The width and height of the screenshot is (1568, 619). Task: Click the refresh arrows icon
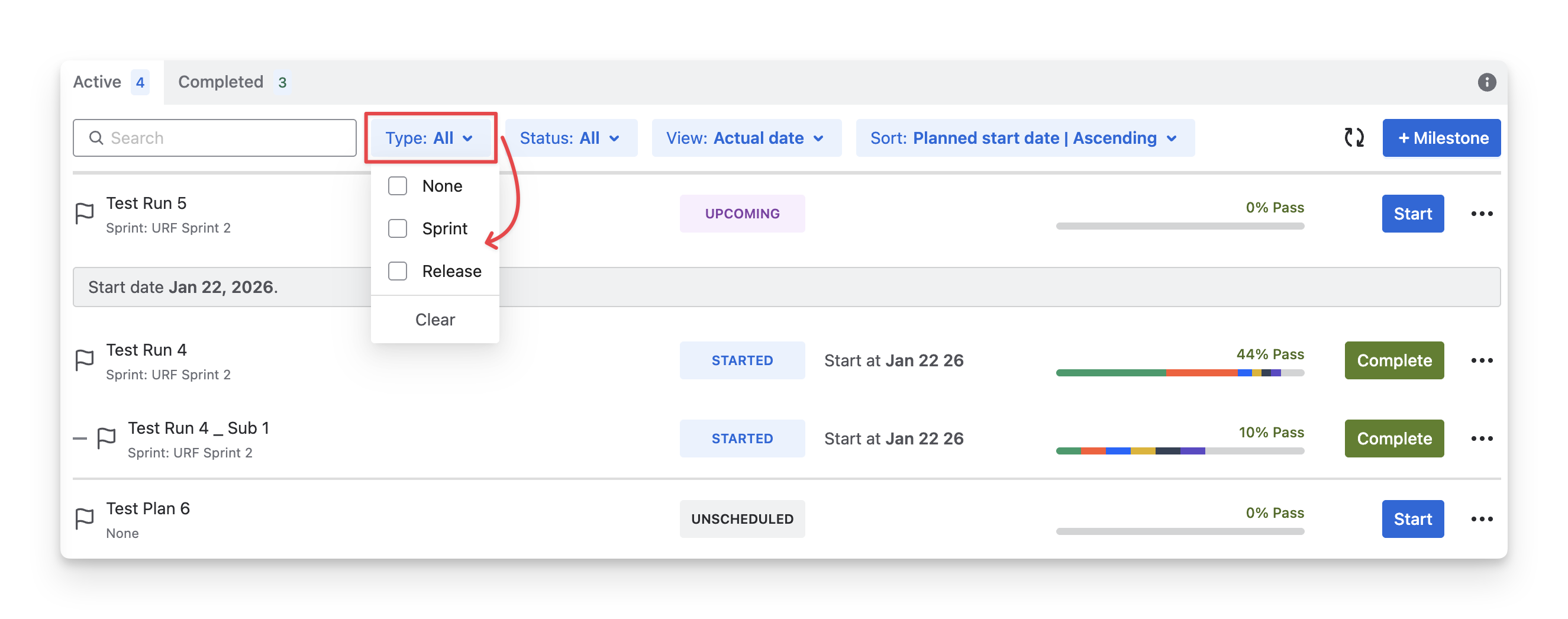[1354, 137]
